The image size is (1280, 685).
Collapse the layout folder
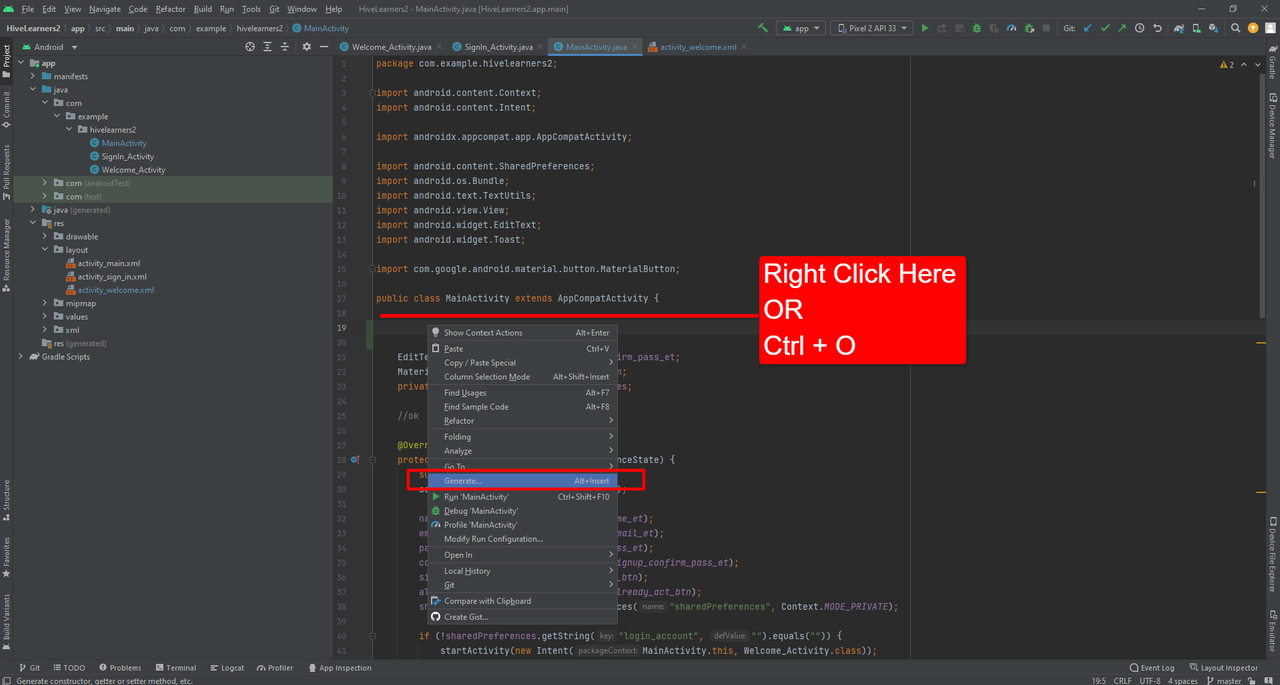[x=45, y=250]
